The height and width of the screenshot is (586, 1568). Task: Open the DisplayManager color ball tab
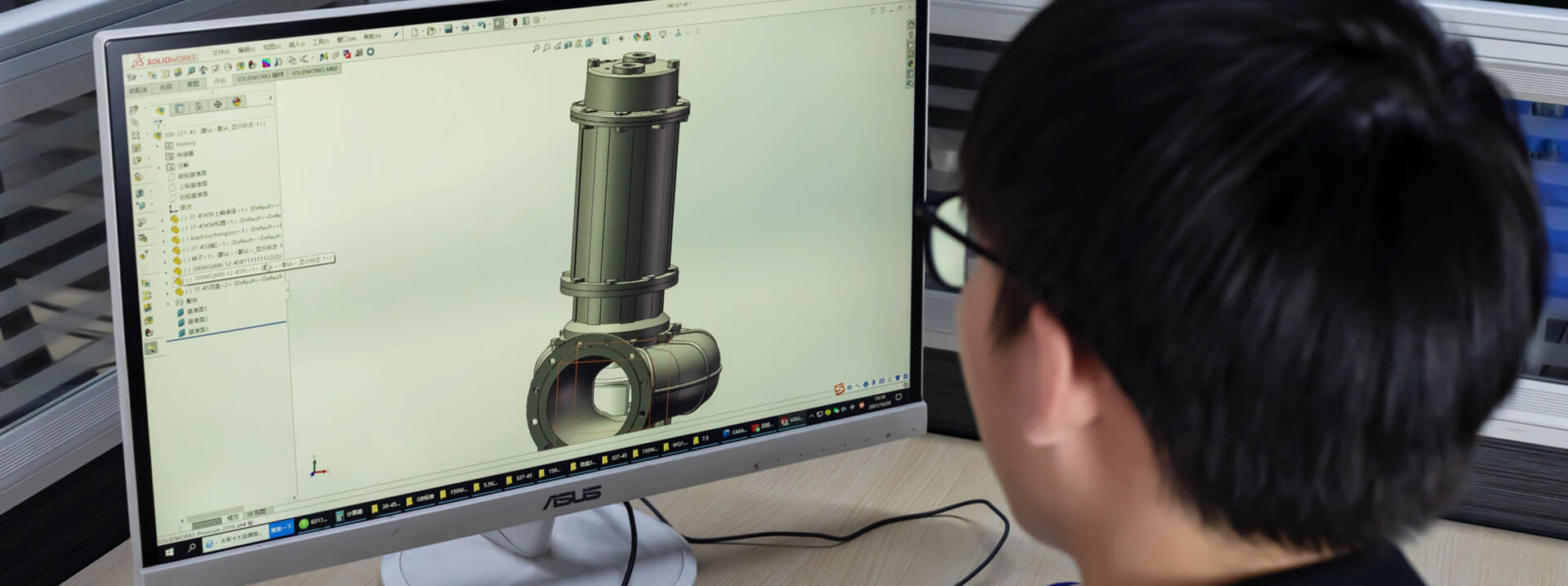click(x=237, y=102)
